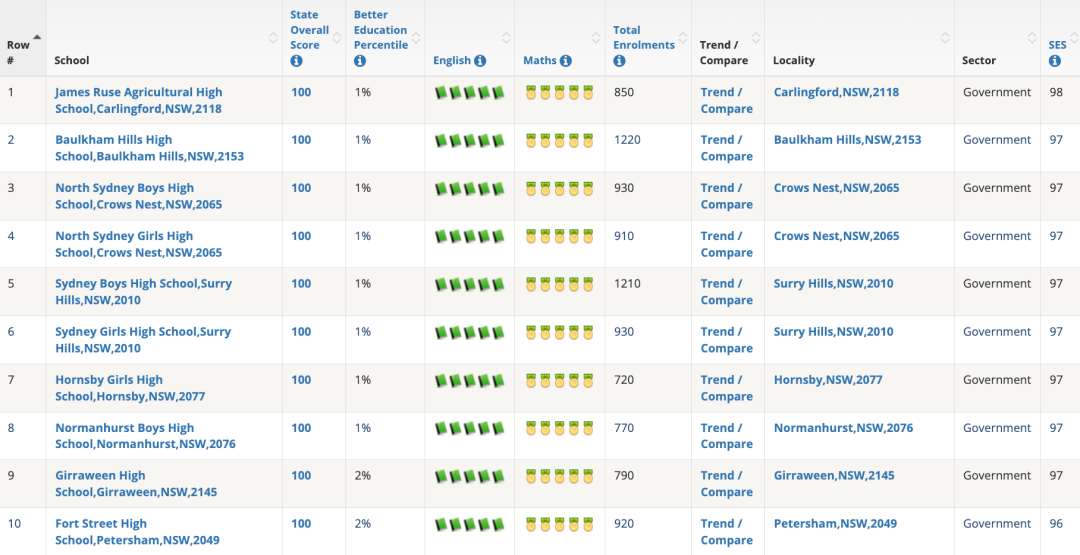Open the Maths column info icon

pyautogui.click(x=565, y=61)
